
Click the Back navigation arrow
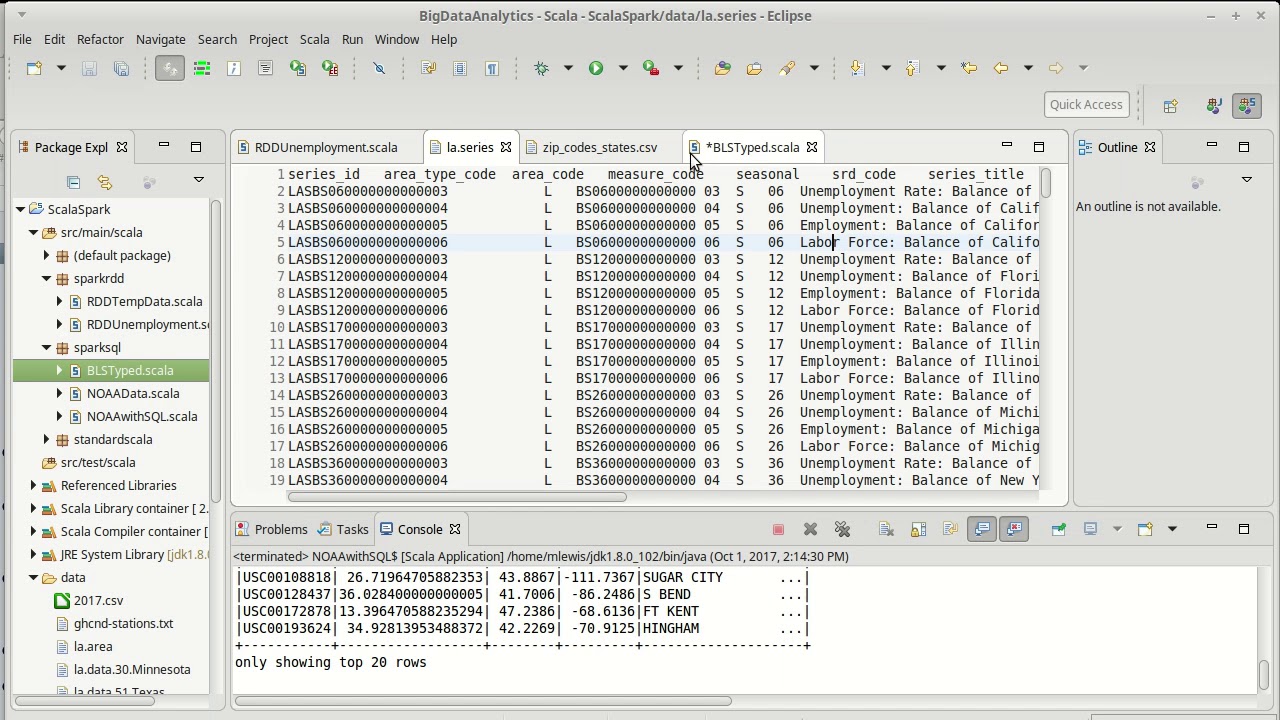pyautogui.click(x=1001, y=68)
